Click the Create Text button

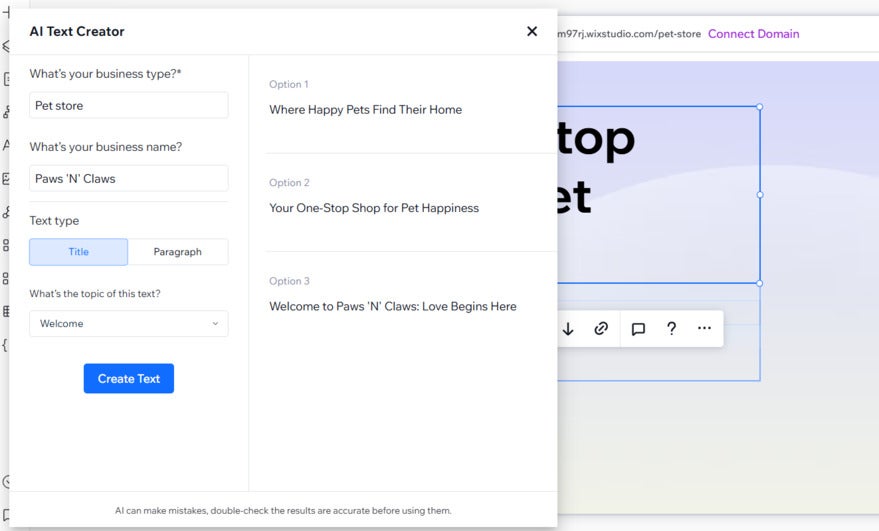pyautogui.click(x=128, y=378)
